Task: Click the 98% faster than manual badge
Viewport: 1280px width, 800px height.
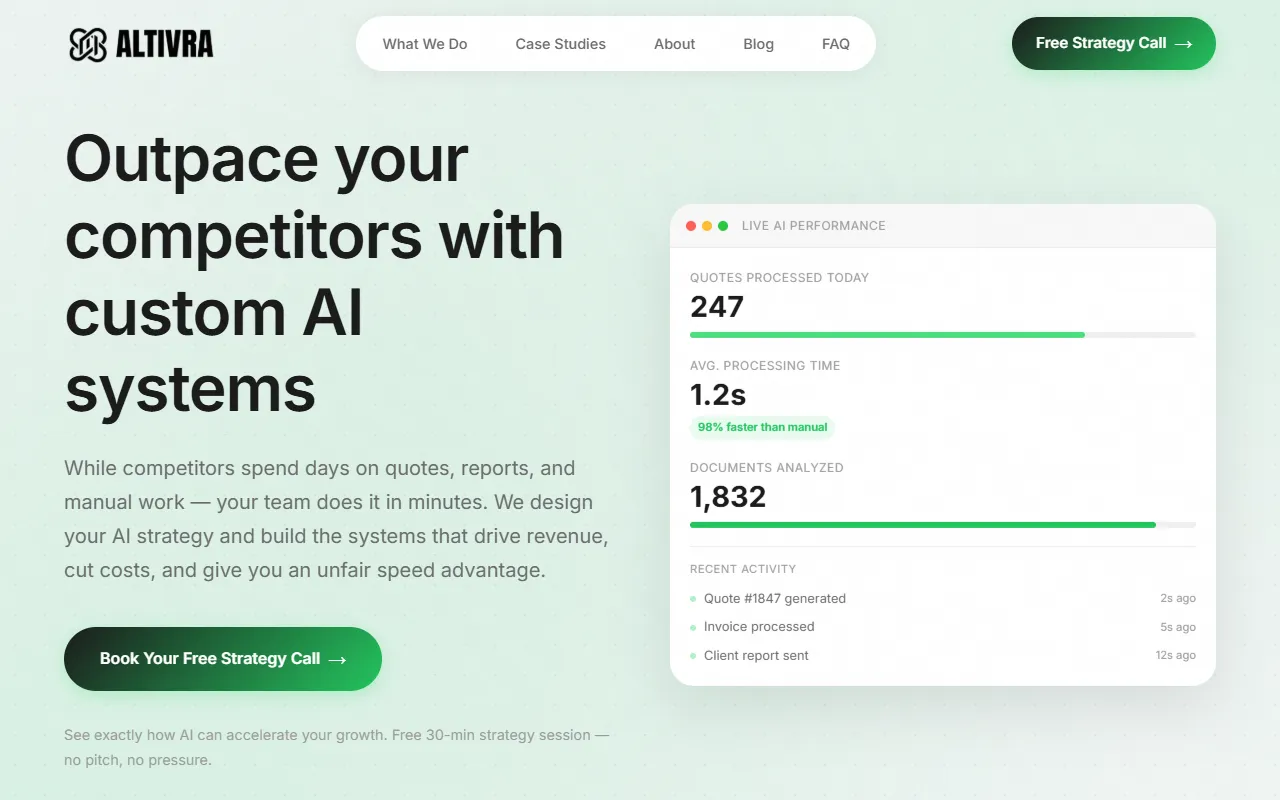Action: [x=762, y=427]
